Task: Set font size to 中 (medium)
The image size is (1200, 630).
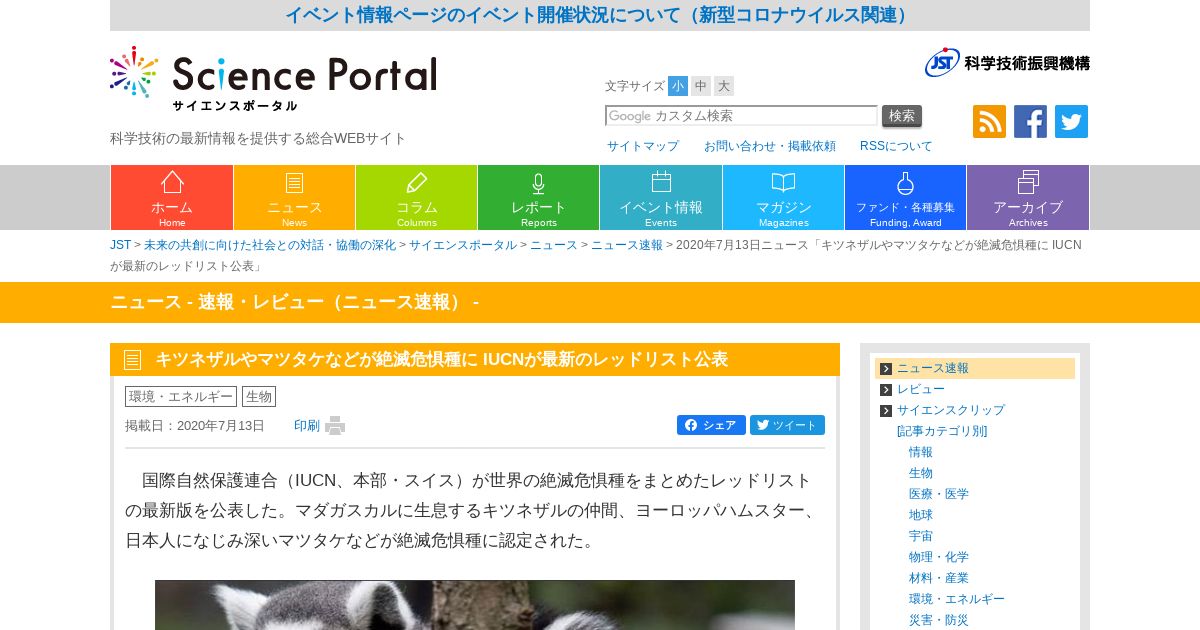Action: point(701,86)
